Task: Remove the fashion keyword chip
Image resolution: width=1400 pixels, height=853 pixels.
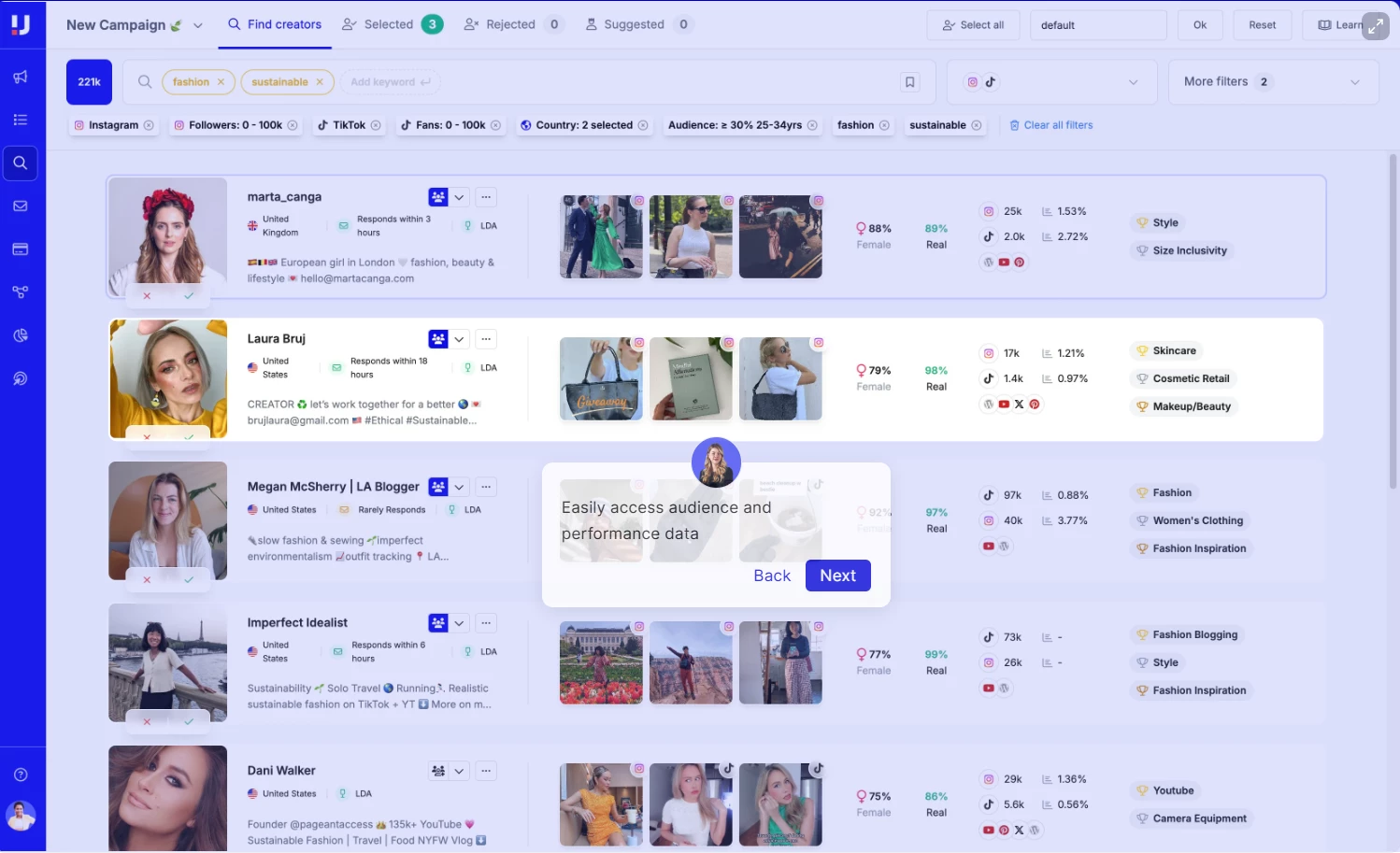Action: (221, 82)
